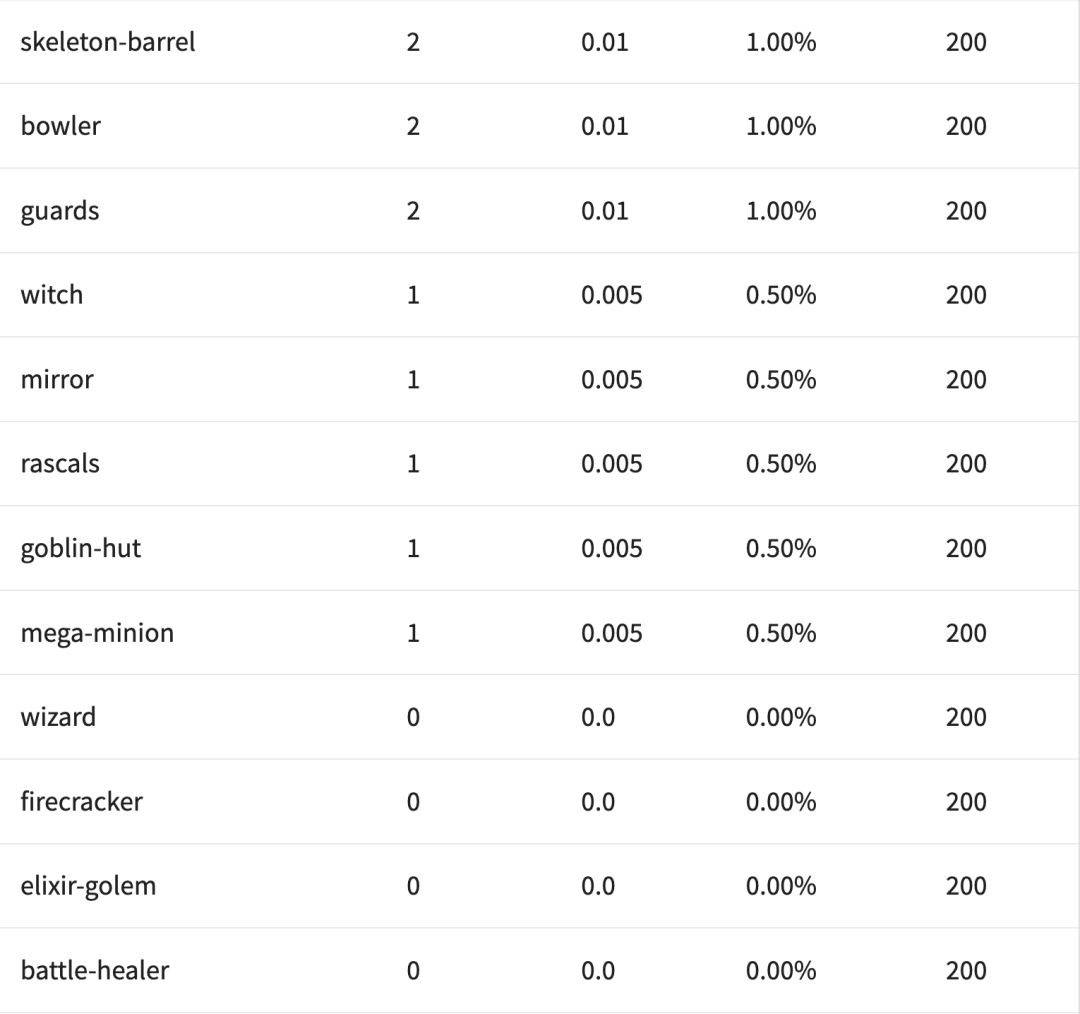Select the 0.01 value in skeleton-barrel row
This screenshot has height=1014, width=1080.
coord(604,42)
